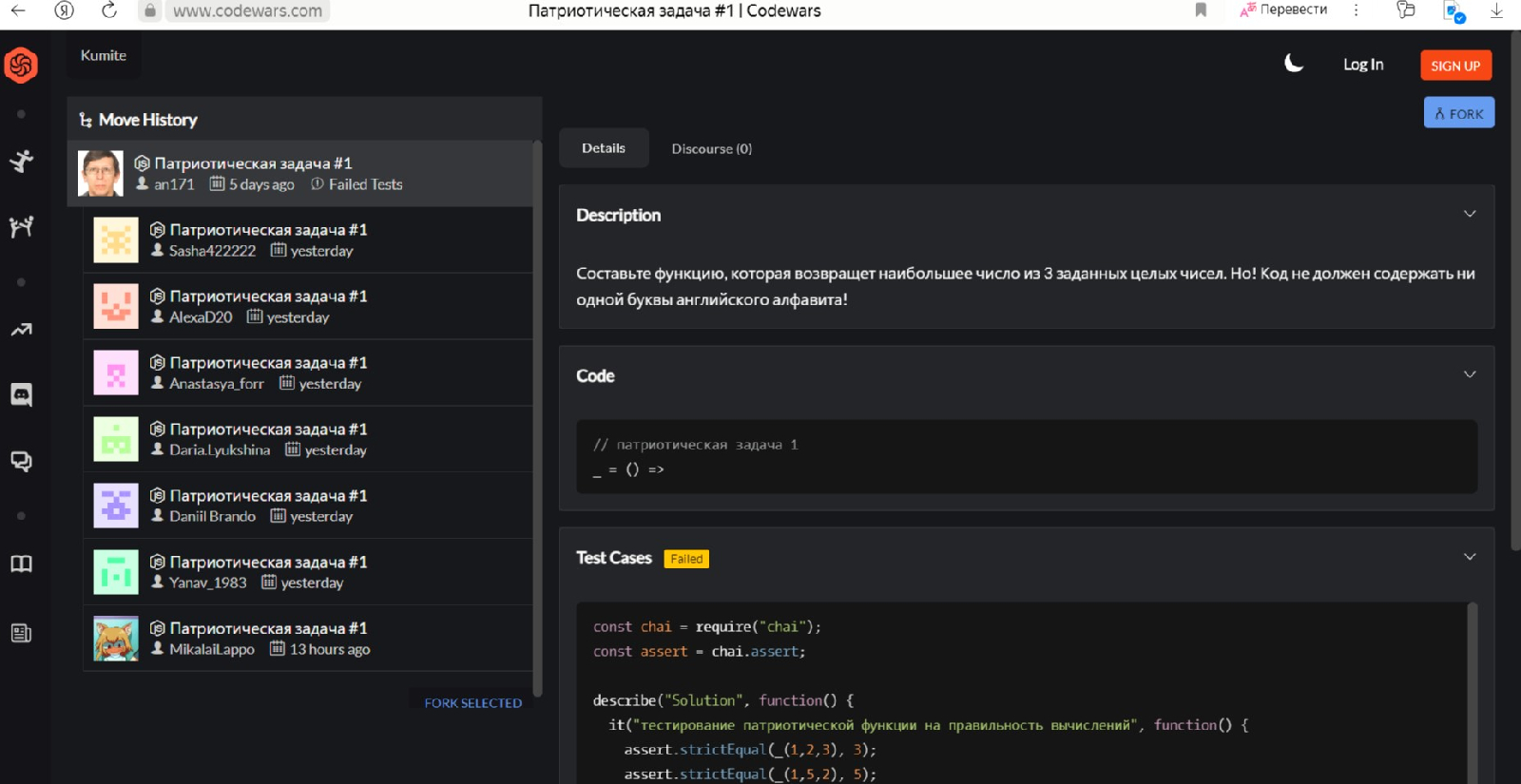Select the Details tab
This screenshot has width=1521, height=784.
604,148
